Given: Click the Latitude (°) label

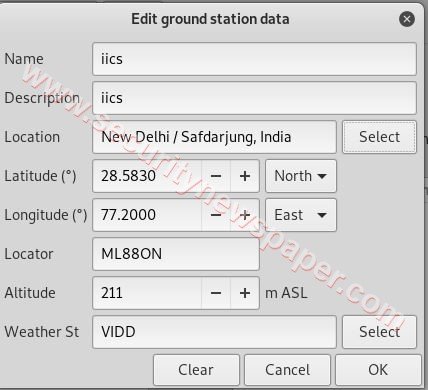Looking at the screenshot, I should pos(40,176).
